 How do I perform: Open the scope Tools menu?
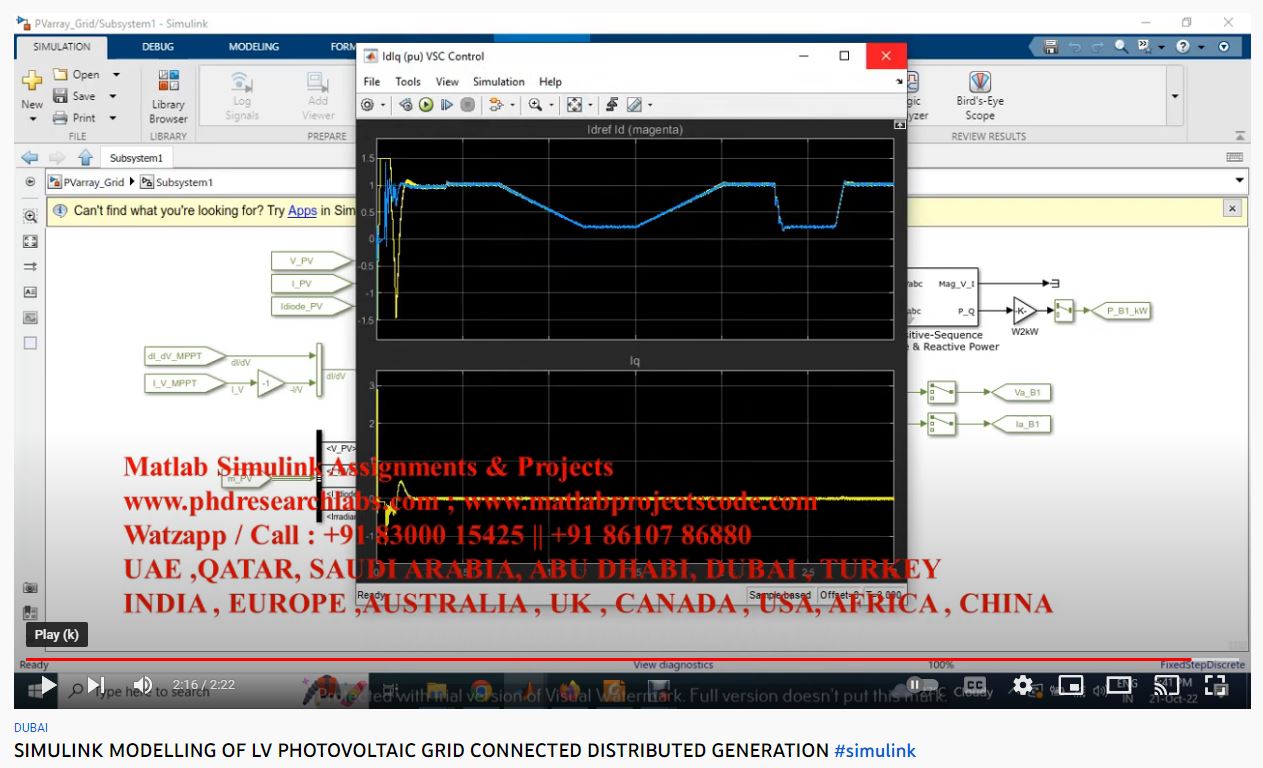click(408, 82)
